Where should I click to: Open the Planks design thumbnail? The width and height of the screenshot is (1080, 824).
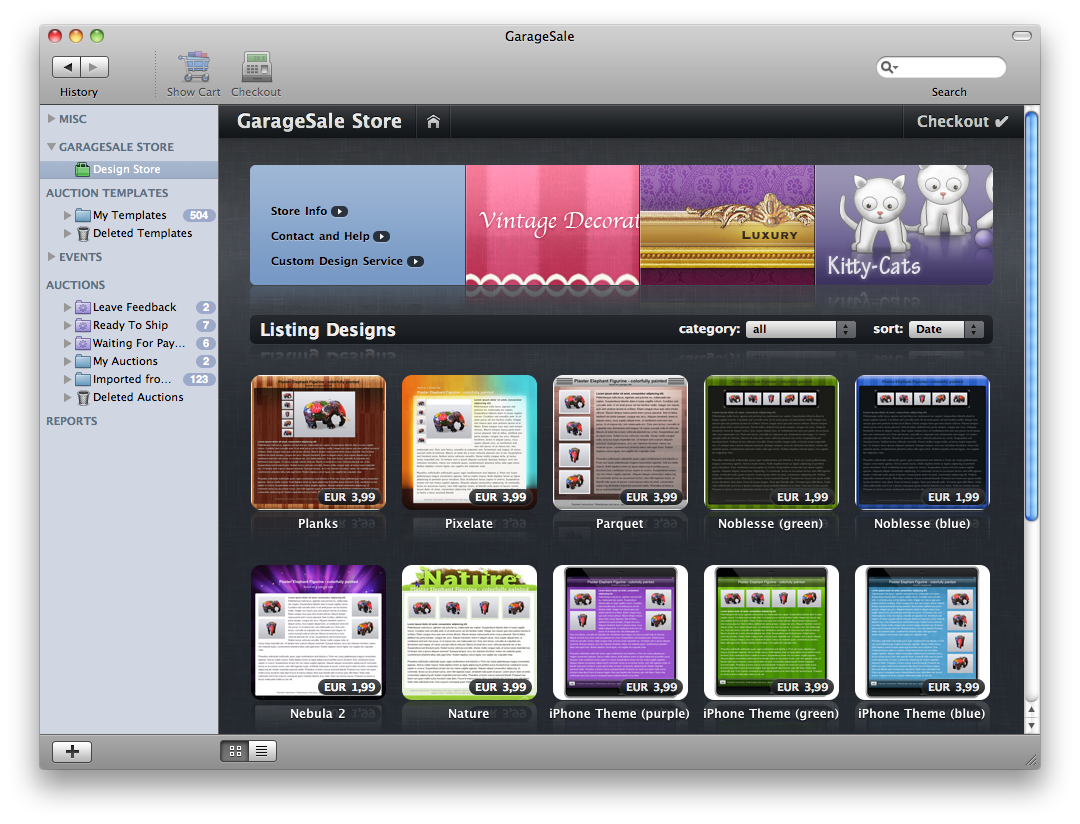(318, 442)
